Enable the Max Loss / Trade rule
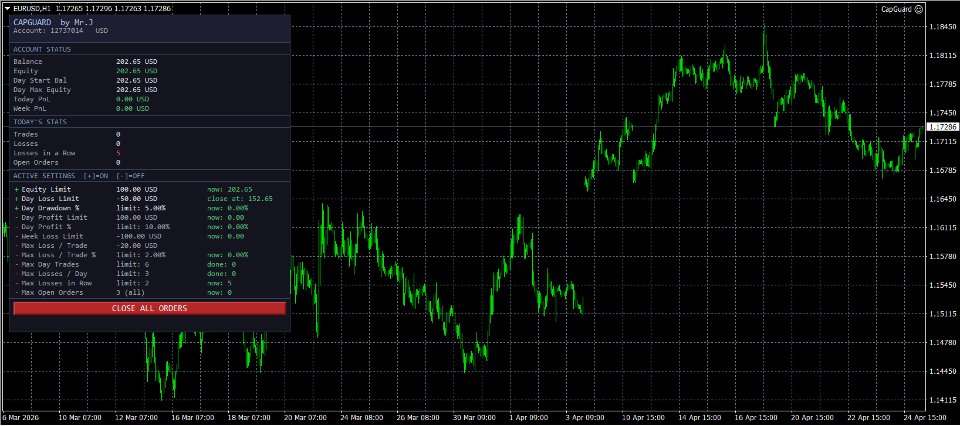Screen dimensions: 960x426 click(x=17, y=245)
